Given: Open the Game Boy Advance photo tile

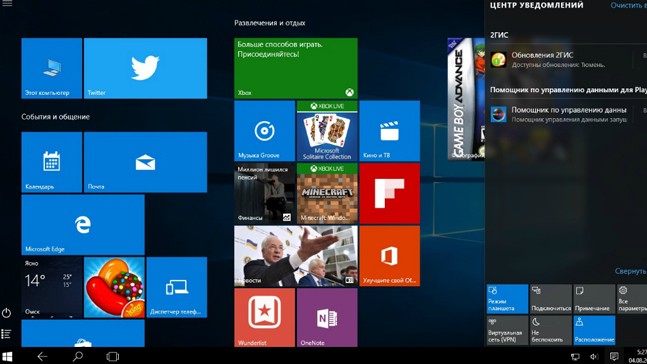Looking at the screenshot, I should (x=466, y=99).
